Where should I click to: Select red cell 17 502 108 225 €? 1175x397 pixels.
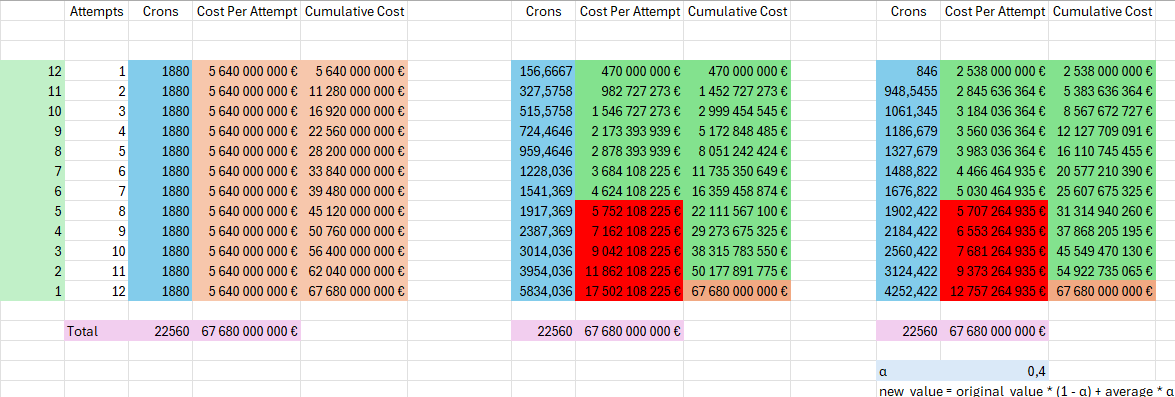(x=629, y=291)
